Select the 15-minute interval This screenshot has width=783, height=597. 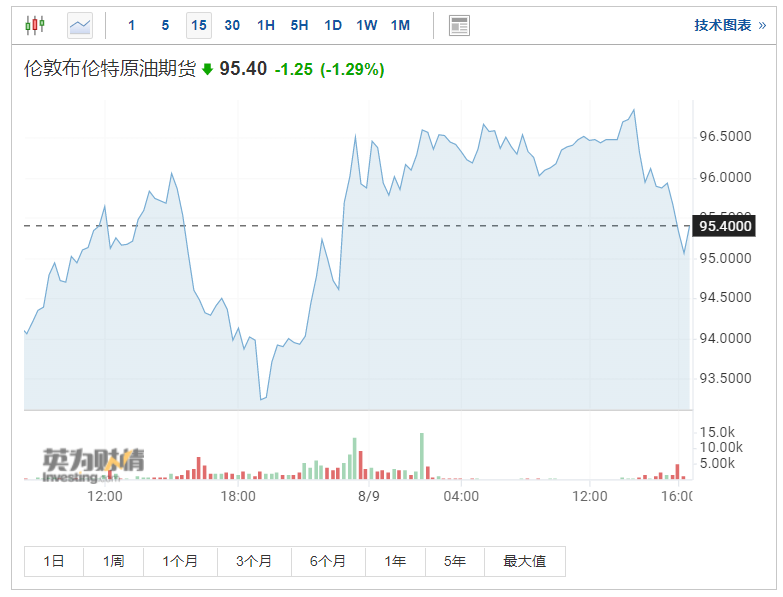[x=199, y=25]
